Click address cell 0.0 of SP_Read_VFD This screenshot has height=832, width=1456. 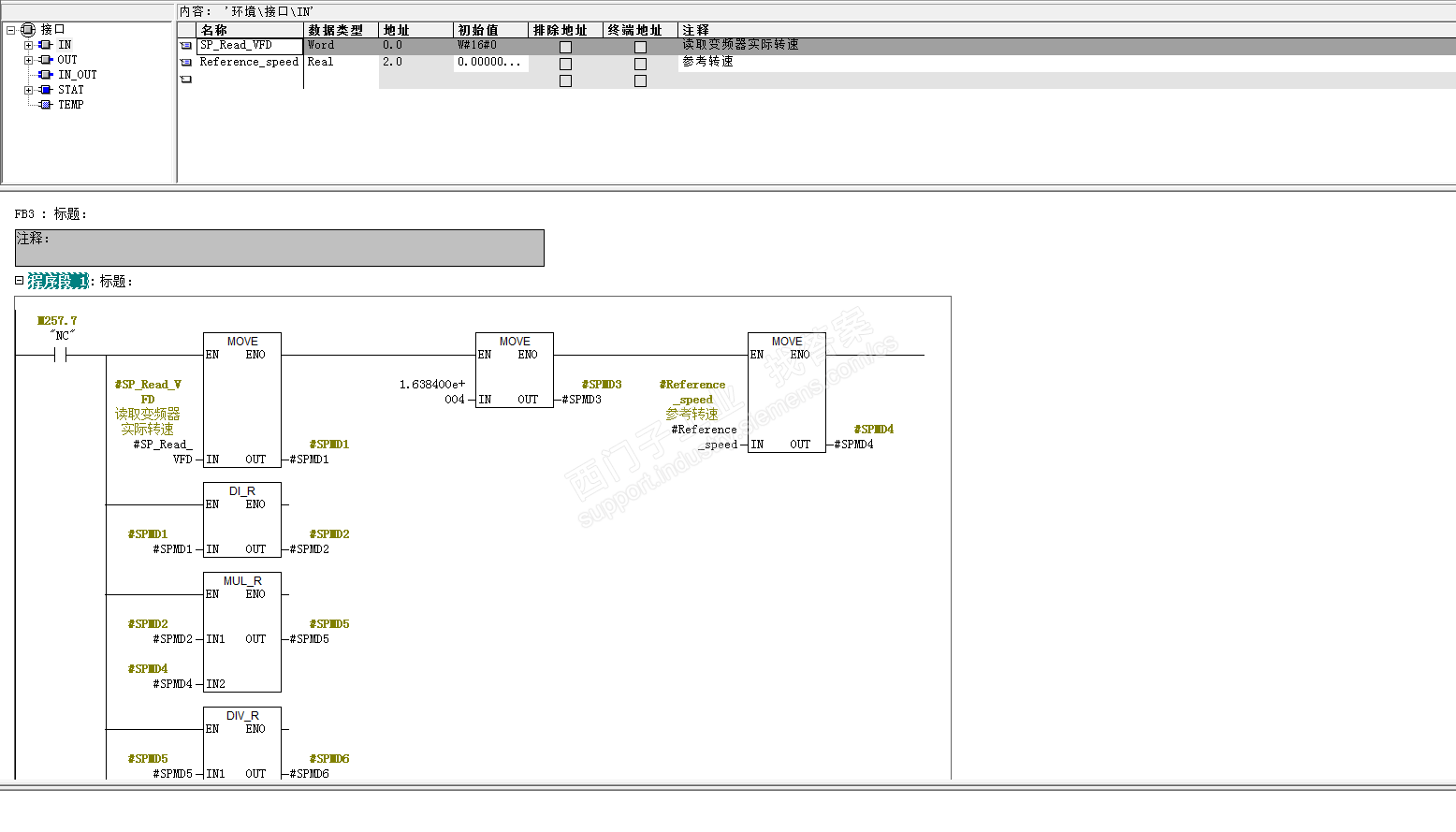click(416, 46)
